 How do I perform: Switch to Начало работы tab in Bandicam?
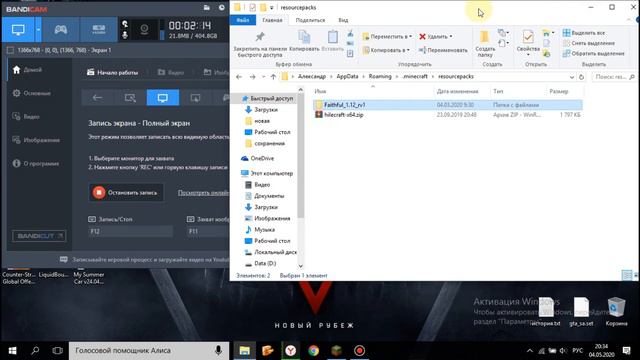(113, 72)
